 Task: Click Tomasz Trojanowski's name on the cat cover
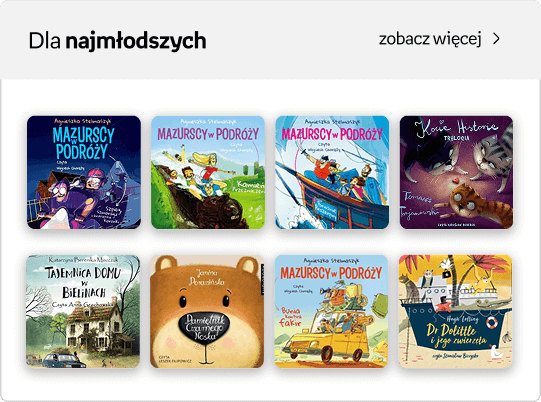(x=419, y=205)
